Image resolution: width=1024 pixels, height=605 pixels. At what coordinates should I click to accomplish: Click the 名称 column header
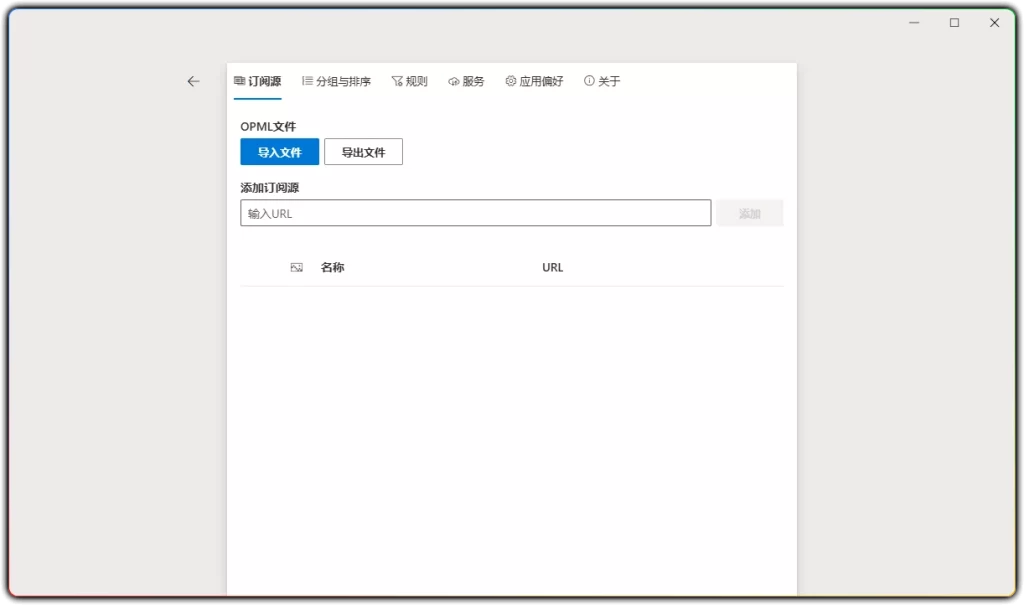tap(331, 267)
